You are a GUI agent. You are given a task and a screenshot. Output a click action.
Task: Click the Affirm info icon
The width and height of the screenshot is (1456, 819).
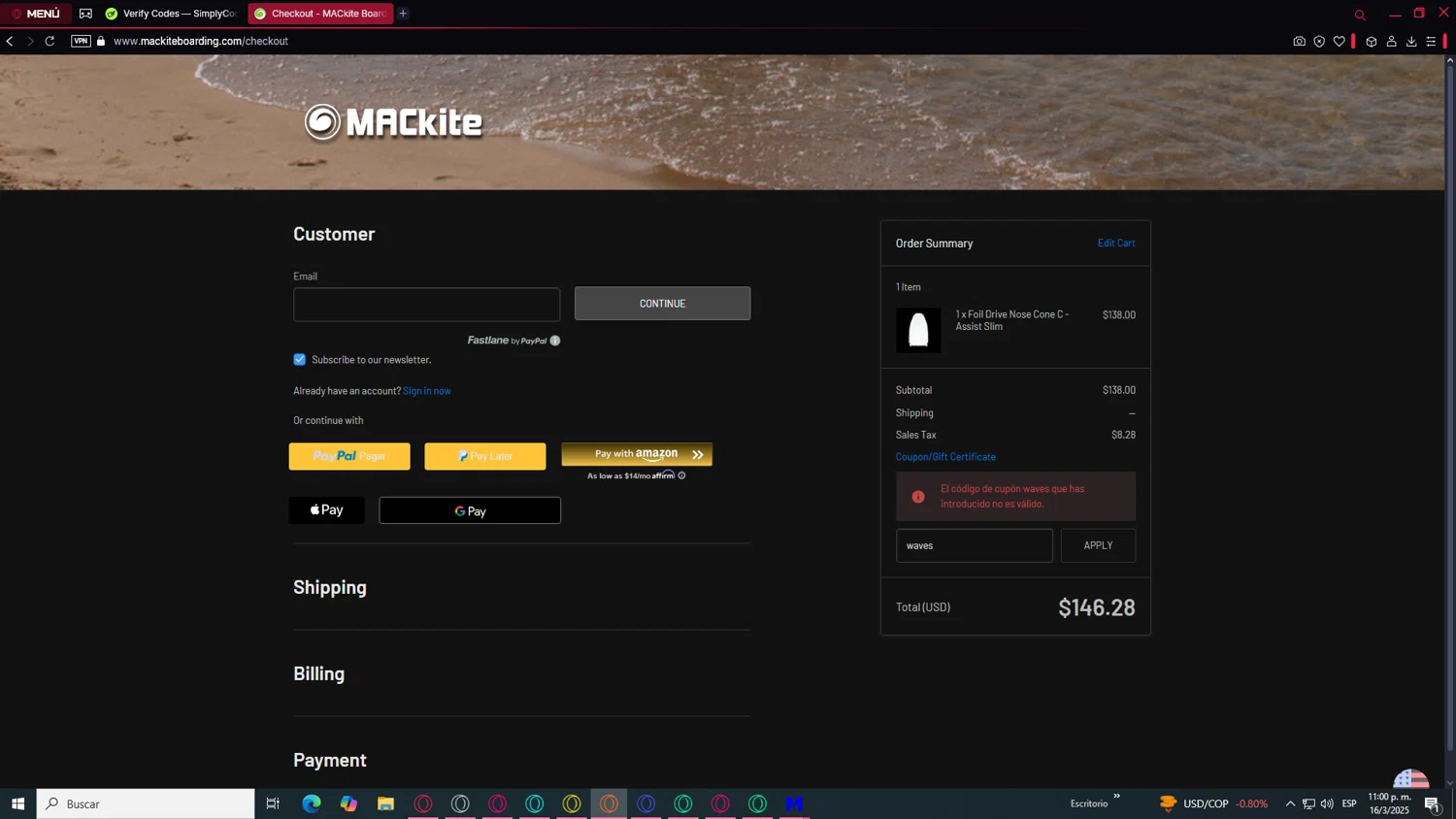coord(681,475)
